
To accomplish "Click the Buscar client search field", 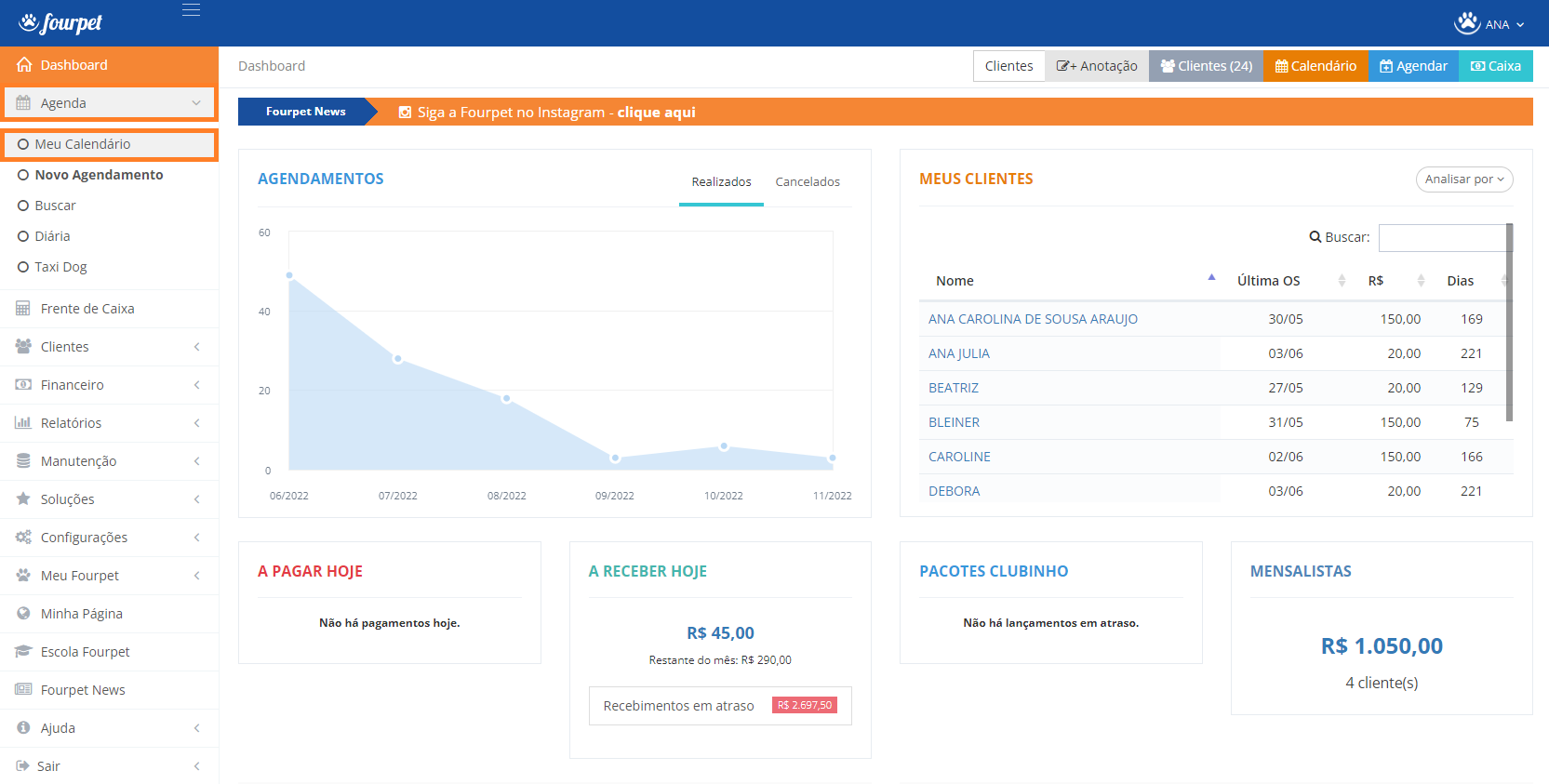I will (1443, 237).
